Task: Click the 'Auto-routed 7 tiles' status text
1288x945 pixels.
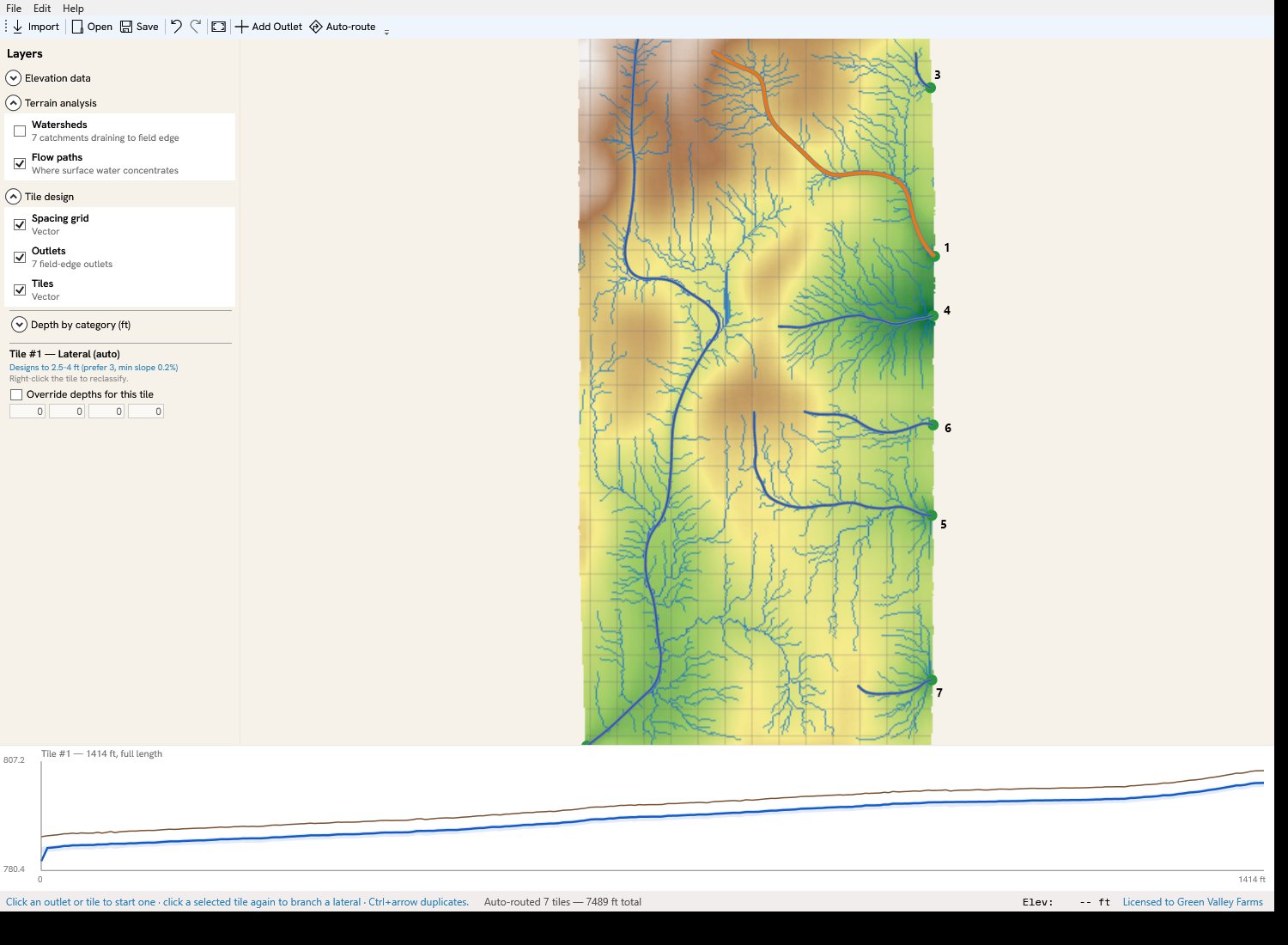Action: 562,902
